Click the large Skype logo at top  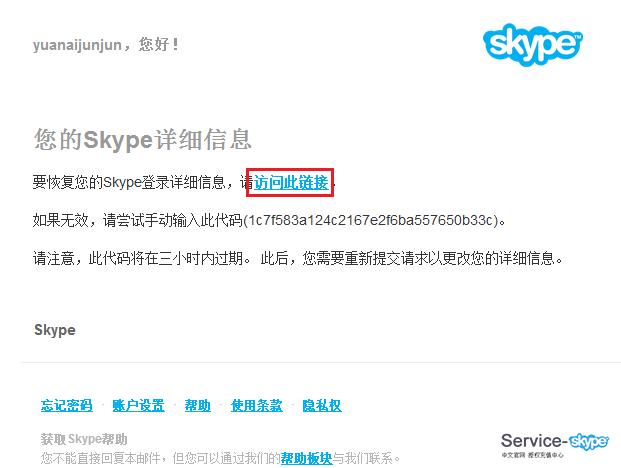pos(533,45)
